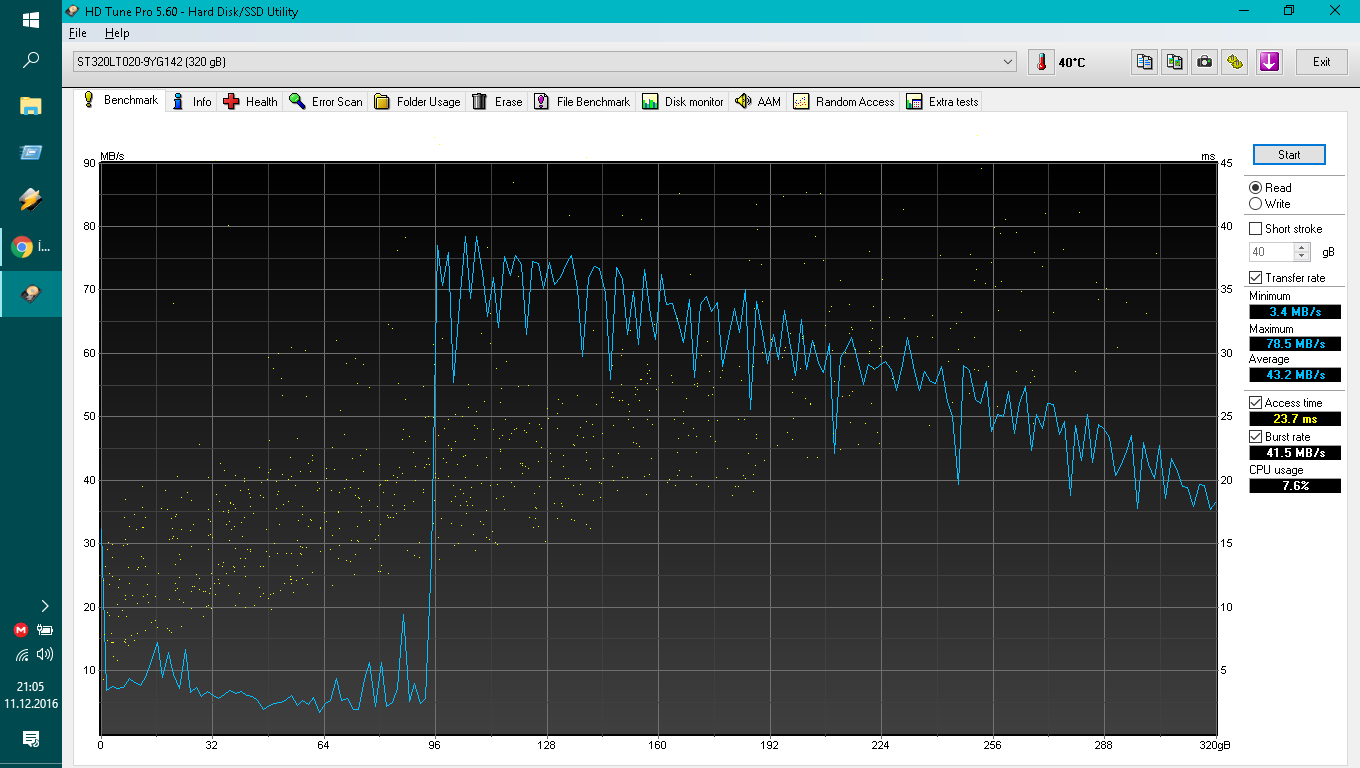Click the thermometer temperature icon
The height and width of the screenshot is (768, 1360).
[x=1041, y=62]
